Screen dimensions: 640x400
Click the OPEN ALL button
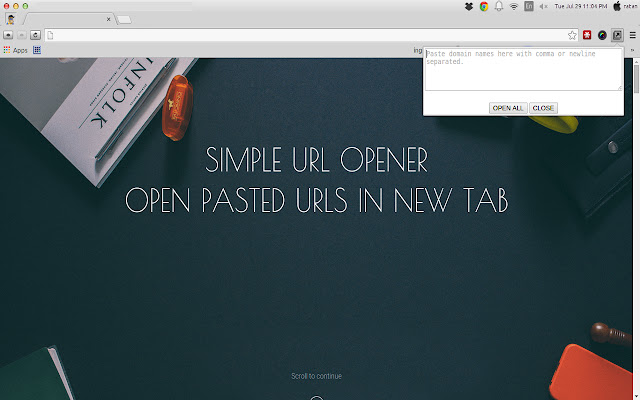508,108
